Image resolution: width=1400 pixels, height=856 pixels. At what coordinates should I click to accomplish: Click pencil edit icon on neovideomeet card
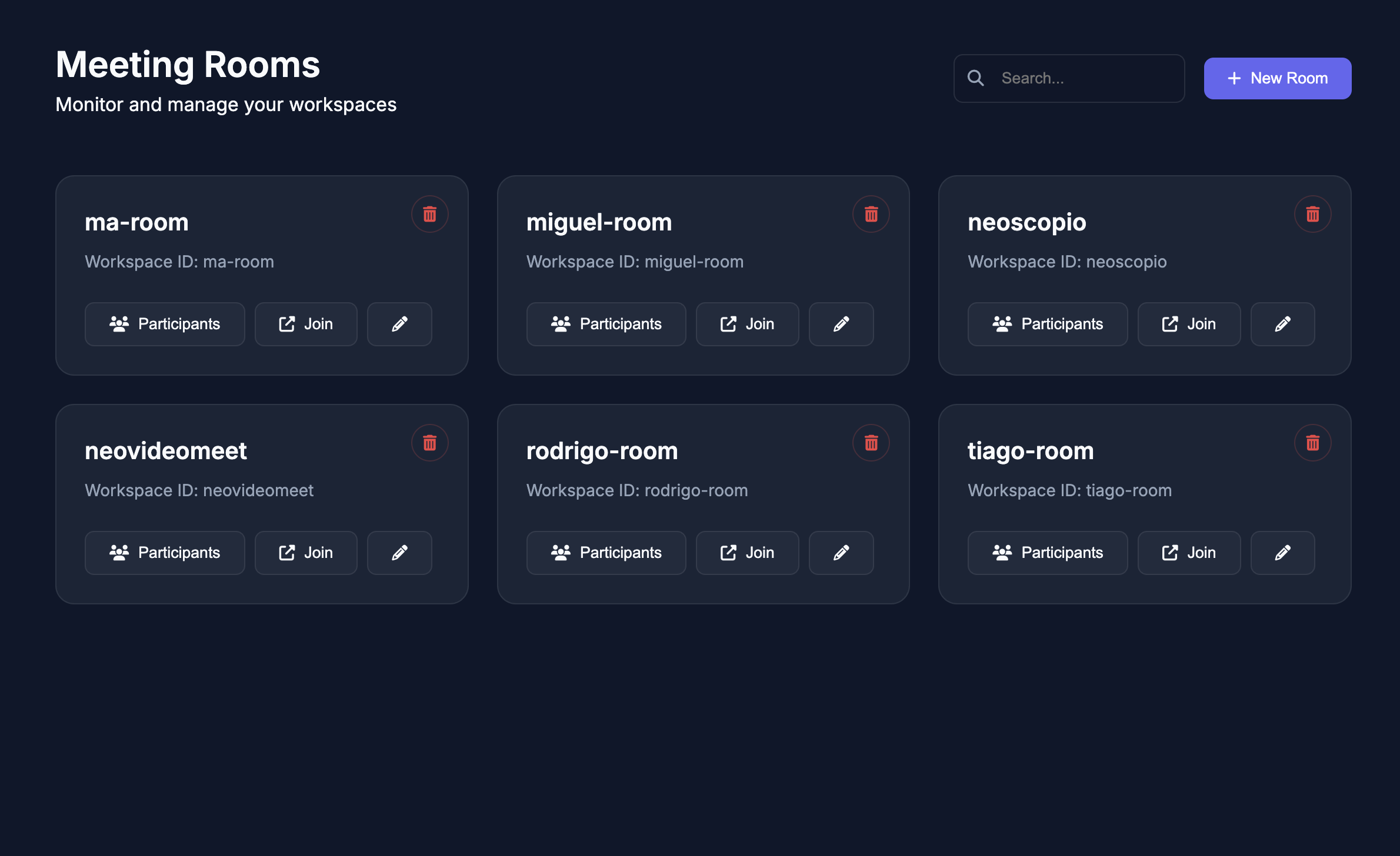point(400,553)
